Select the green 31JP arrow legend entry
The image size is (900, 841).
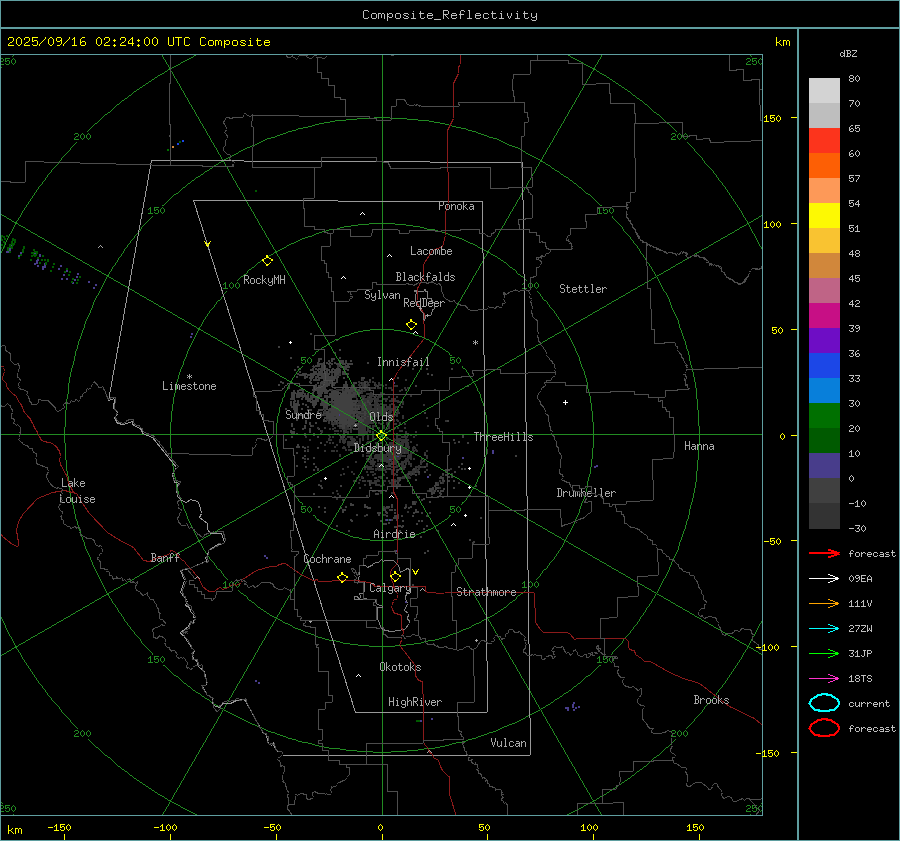click(824, 653)
